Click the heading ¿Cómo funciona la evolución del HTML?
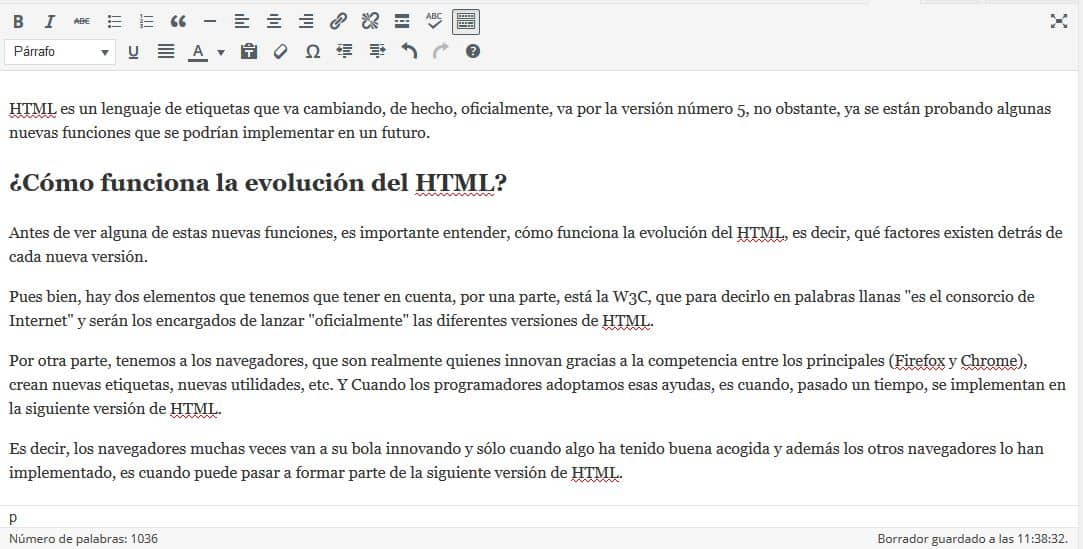The image size is (1083, 549). point(258,183)
